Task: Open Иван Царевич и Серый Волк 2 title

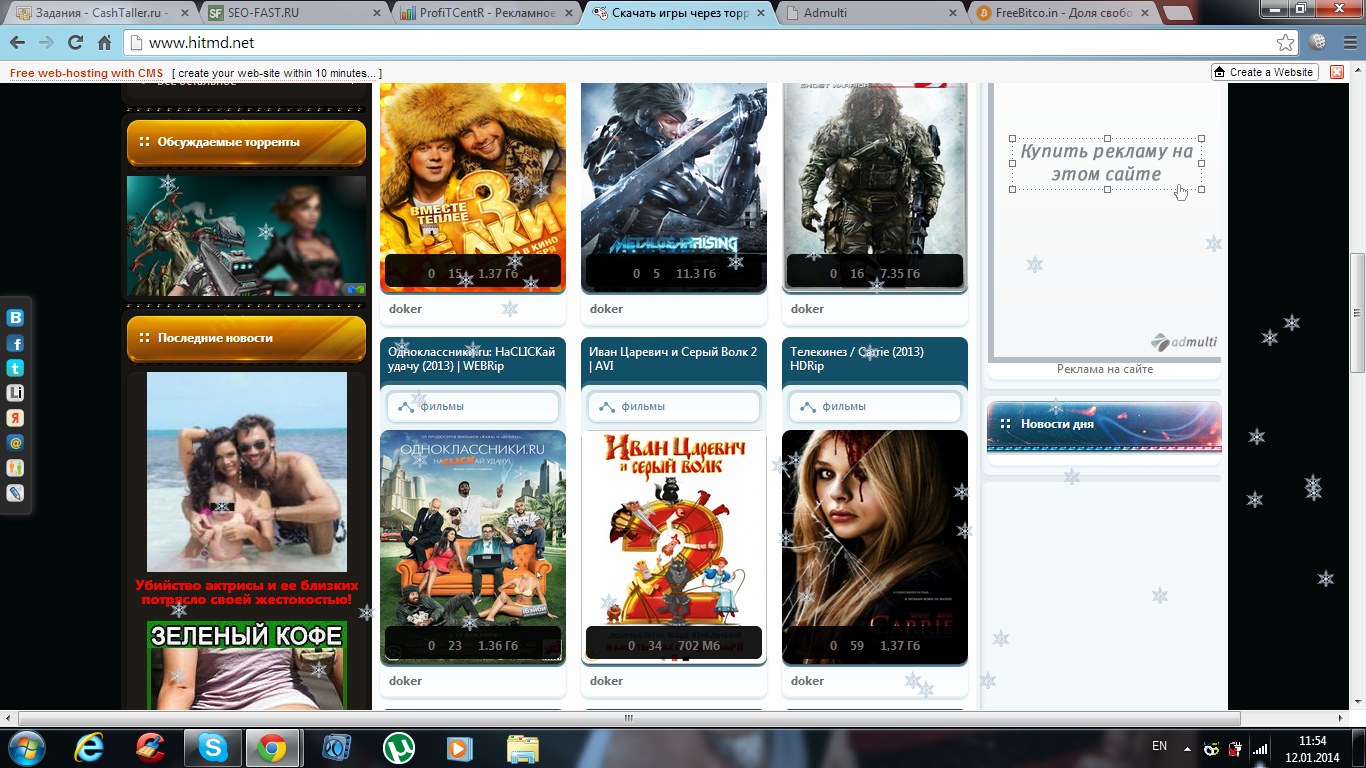Action: pyautogui.click(x=673, y=358)
